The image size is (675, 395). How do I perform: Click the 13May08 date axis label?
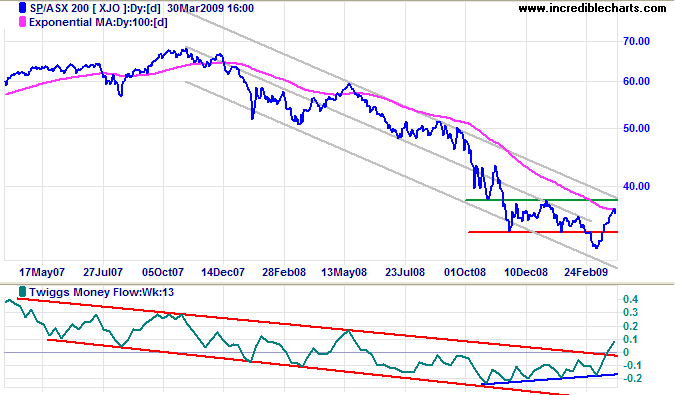click(344, 272)
